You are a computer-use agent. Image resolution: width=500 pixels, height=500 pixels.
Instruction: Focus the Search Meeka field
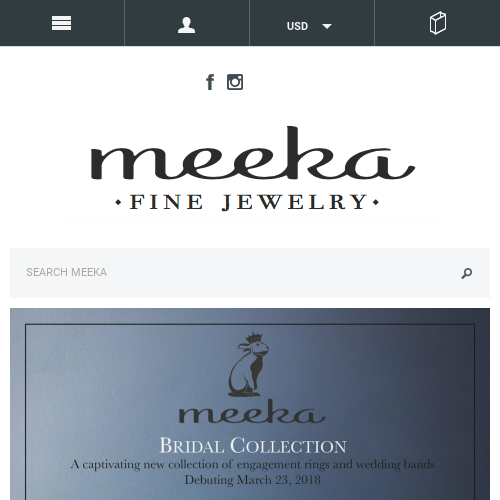[x=250, y=273]
